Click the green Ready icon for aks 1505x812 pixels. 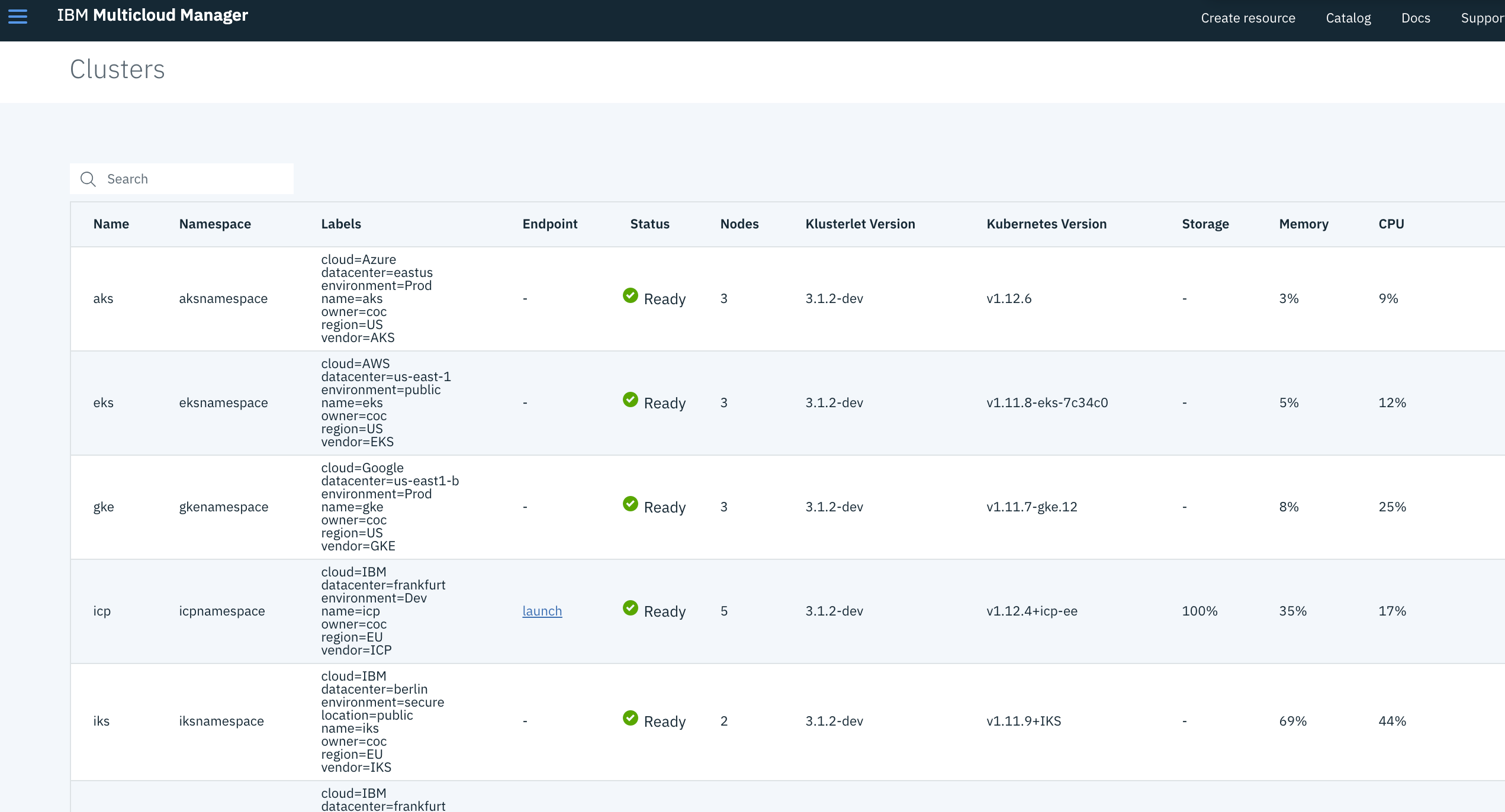click(x=631, y=295)
